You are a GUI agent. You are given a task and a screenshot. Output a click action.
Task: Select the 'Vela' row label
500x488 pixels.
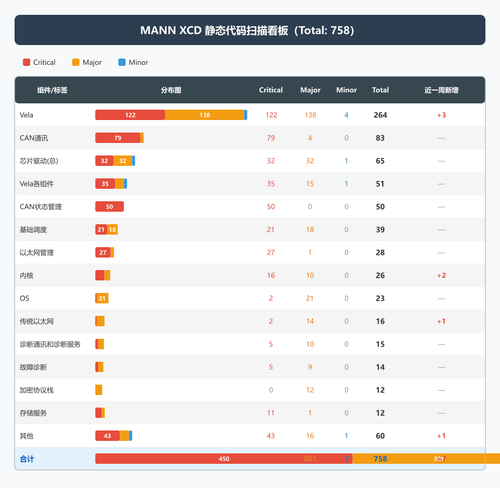click(x=26, y=115)
